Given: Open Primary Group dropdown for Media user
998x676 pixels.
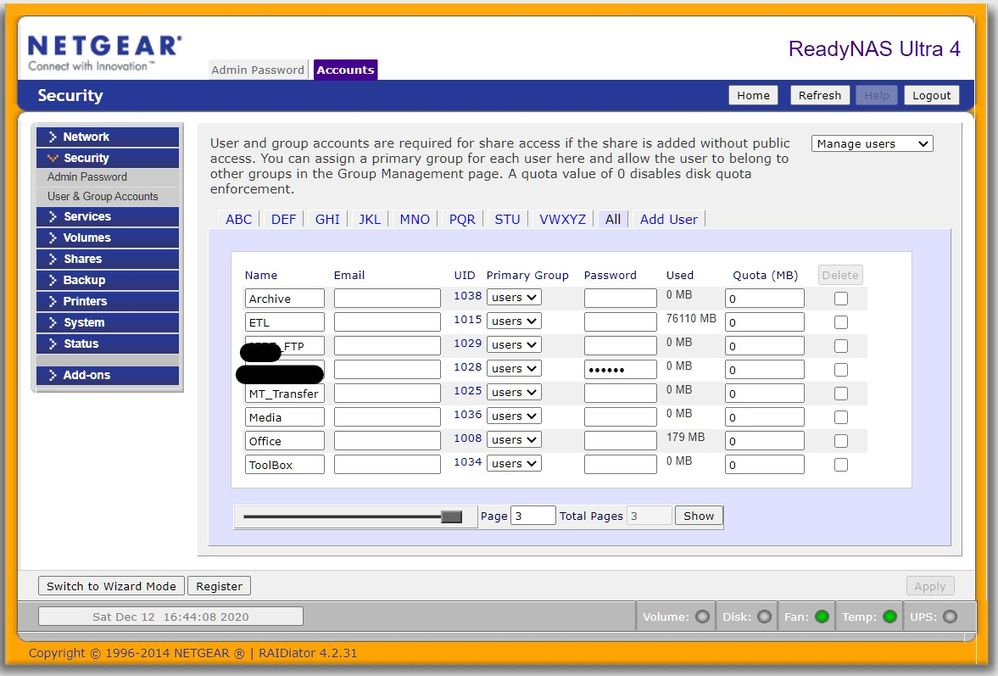Looking at the screenshot, I should (513, 416).
